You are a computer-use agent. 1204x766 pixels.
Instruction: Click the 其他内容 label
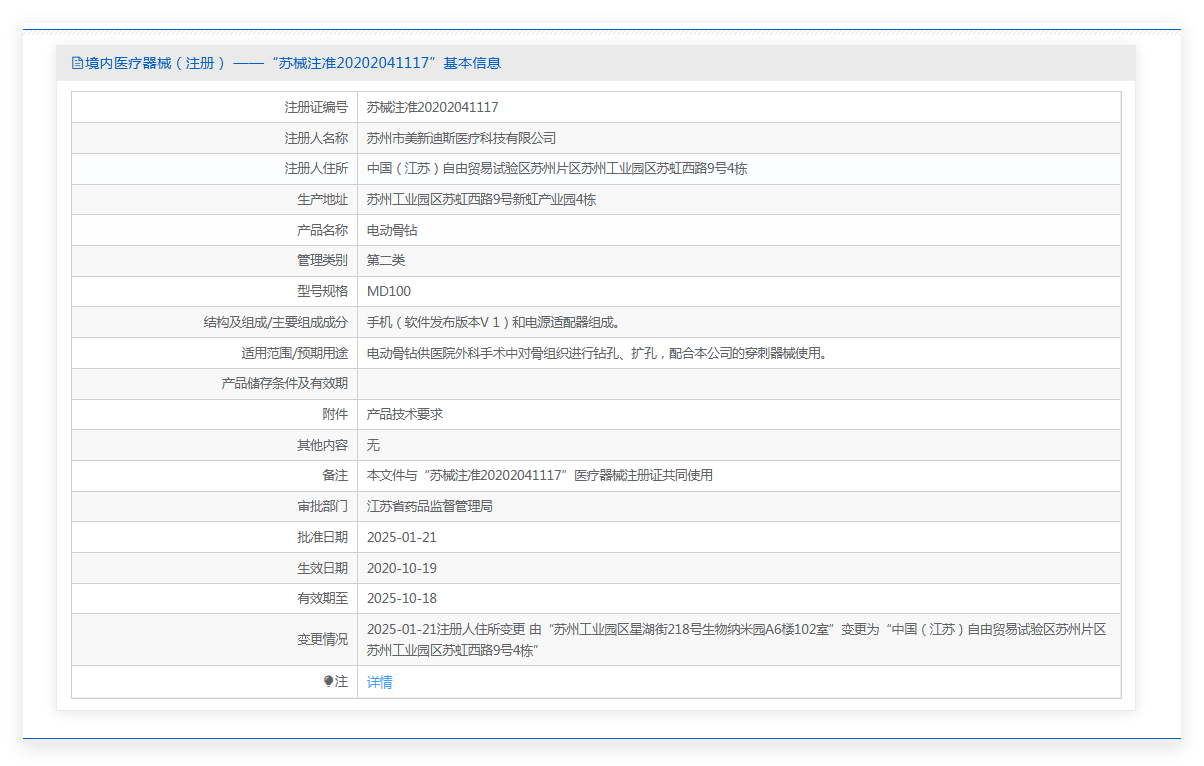tap(322, 445)
